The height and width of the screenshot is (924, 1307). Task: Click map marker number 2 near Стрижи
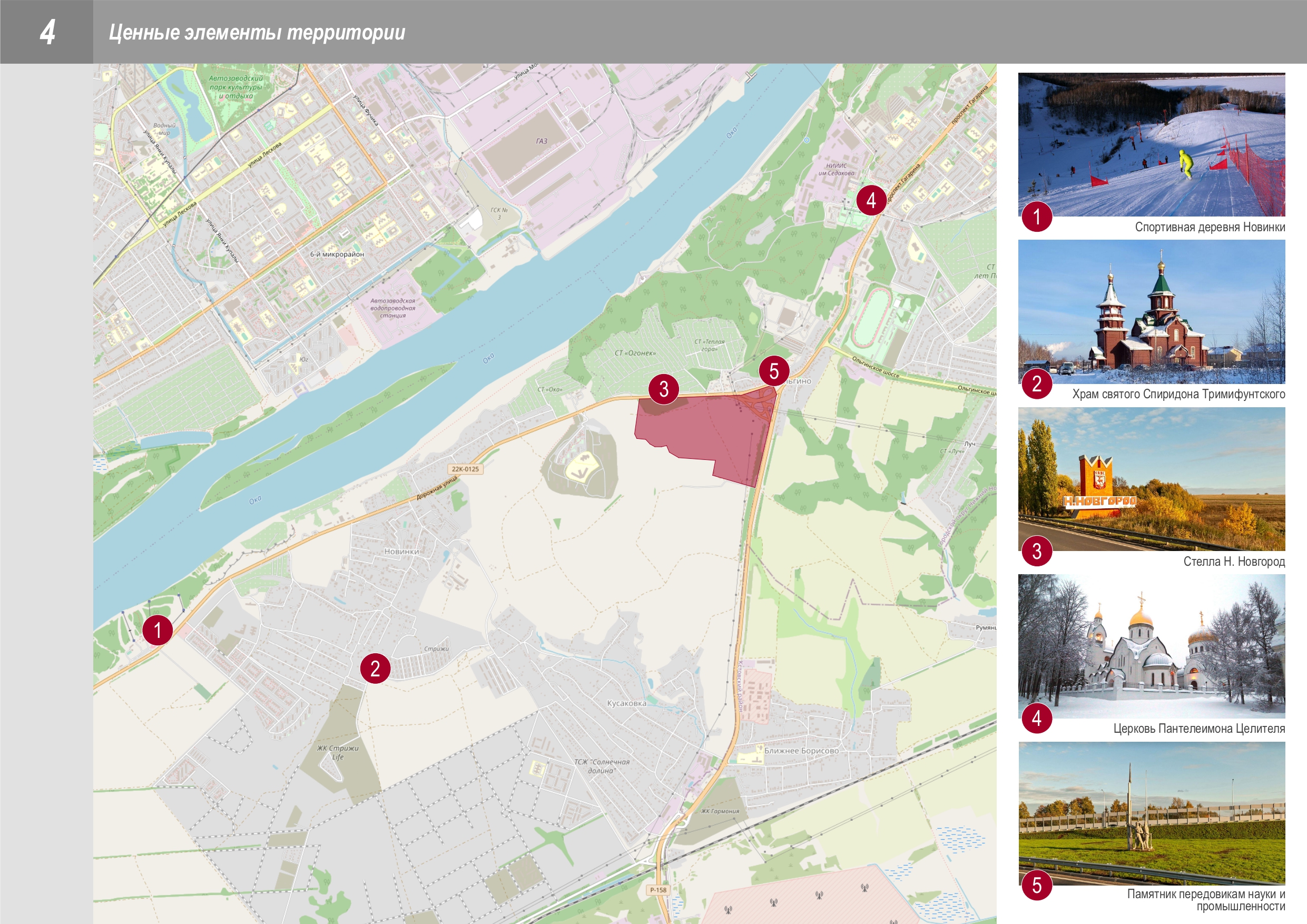pos(375,669)
